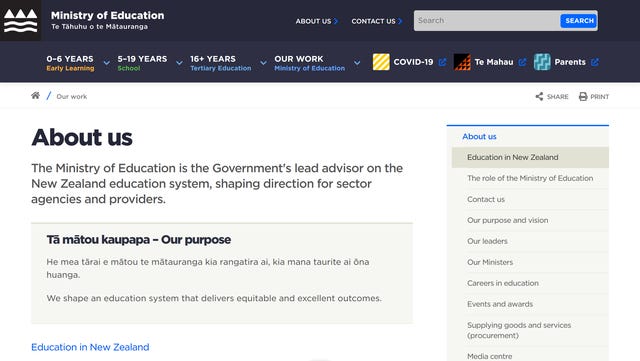Screen dimensions: 640x361
Task: Select Education in New Zealand in the sidebar
Action: 530,157
